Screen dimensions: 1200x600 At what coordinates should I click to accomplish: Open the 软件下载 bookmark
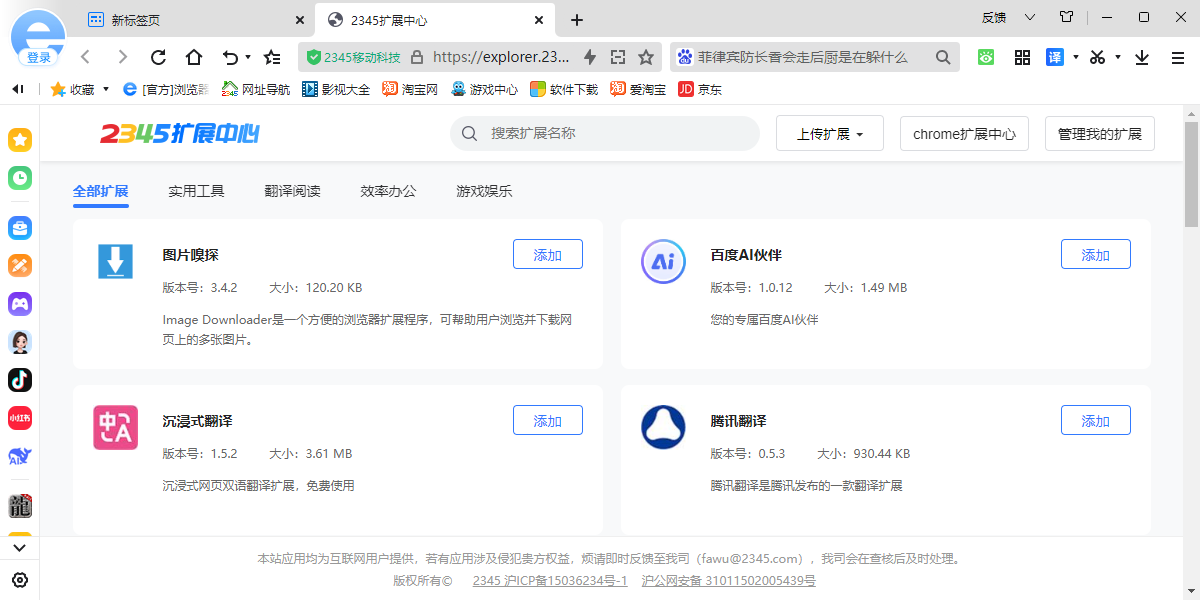click(x=564, y=89)
